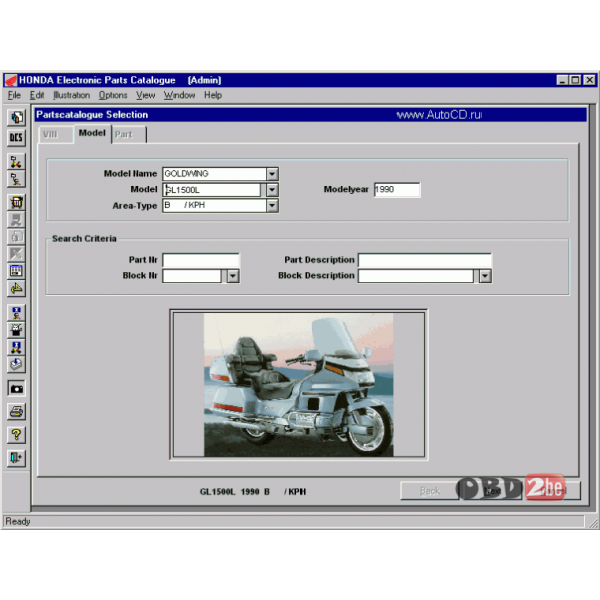Click the greyed-out cart icon

click(x=16, y=220)
